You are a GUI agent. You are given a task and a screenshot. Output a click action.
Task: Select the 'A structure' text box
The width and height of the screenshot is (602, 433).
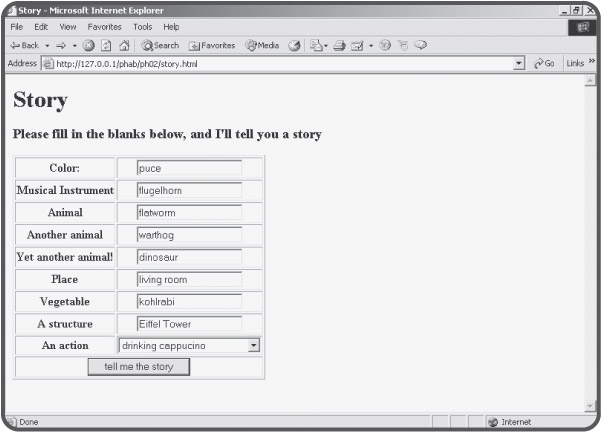click(x=189, y=324)
